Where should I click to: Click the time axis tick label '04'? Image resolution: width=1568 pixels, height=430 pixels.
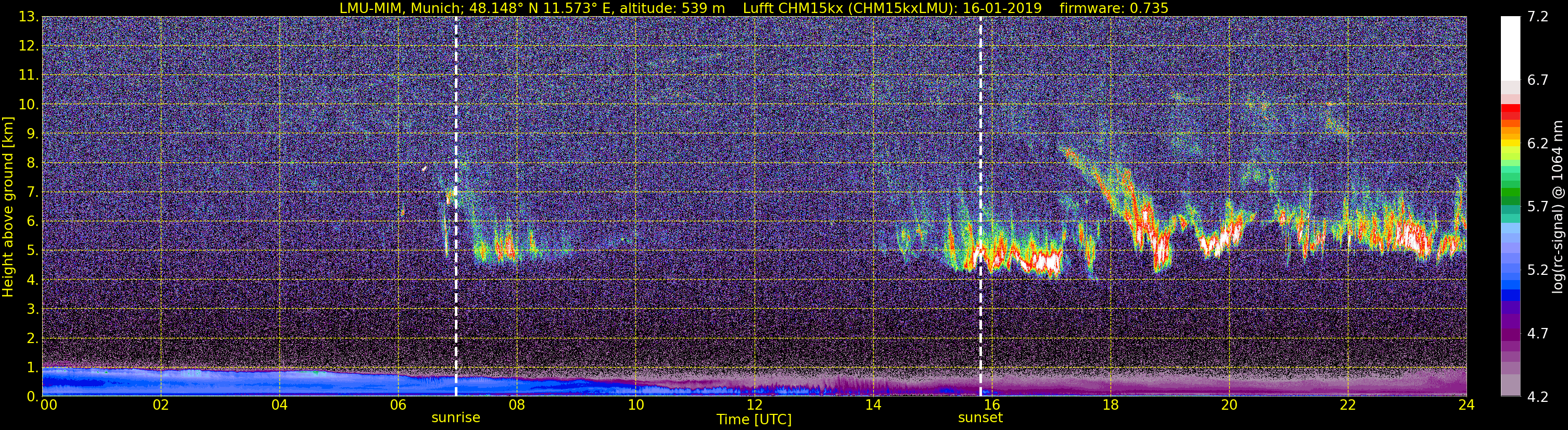click(279, 406)
